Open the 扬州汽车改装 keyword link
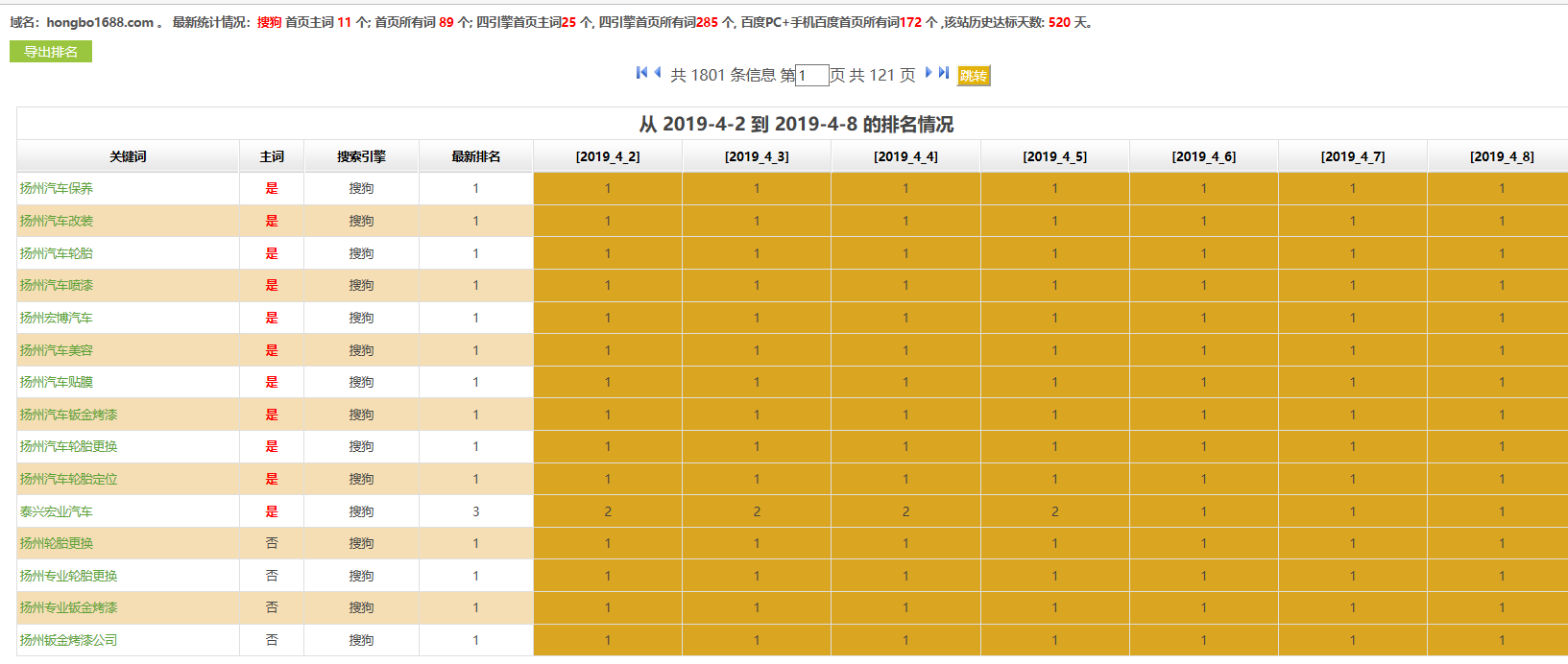 coord(57,221)
